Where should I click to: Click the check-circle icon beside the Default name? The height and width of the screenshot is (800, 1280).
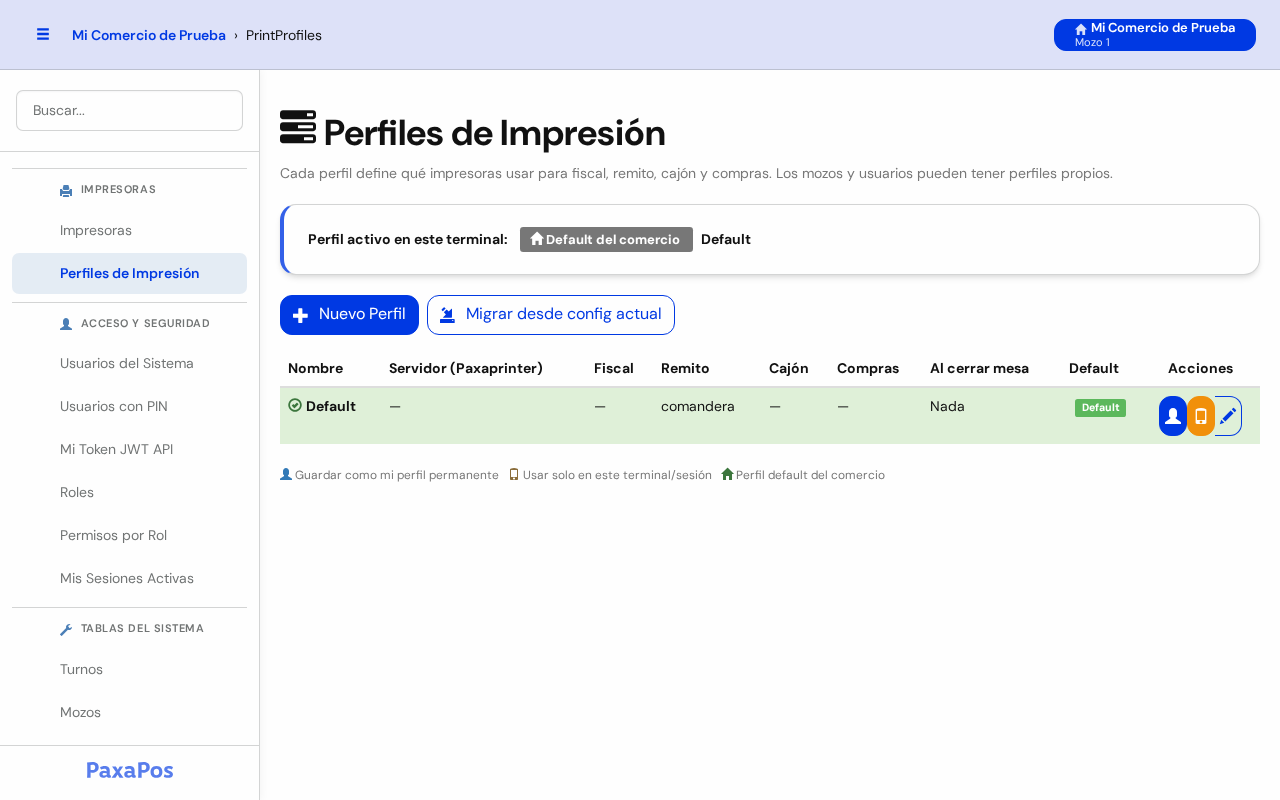coord(295,405)
